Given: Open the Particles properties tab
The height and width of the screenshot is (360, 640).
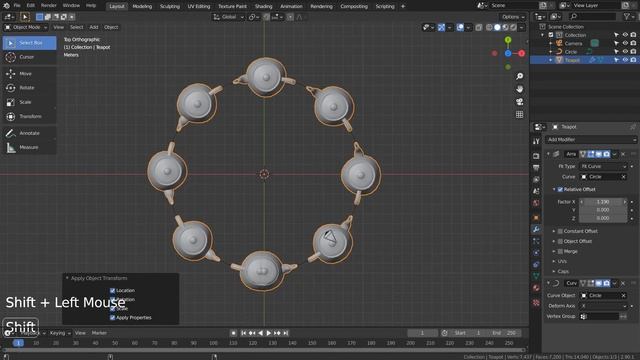Looking at the screenshot, I should (x=536, y=241).
